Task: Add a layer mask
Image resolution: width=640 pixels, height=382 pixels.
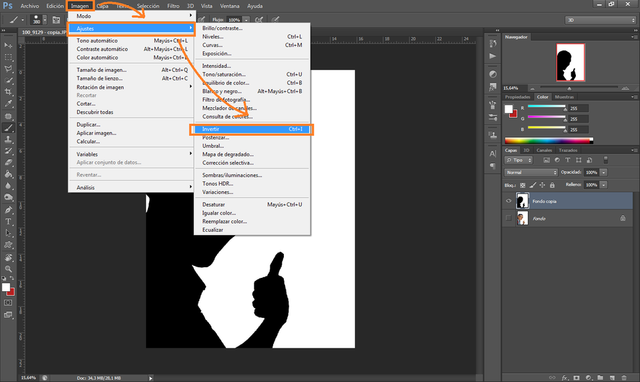Action: (576, 378)
